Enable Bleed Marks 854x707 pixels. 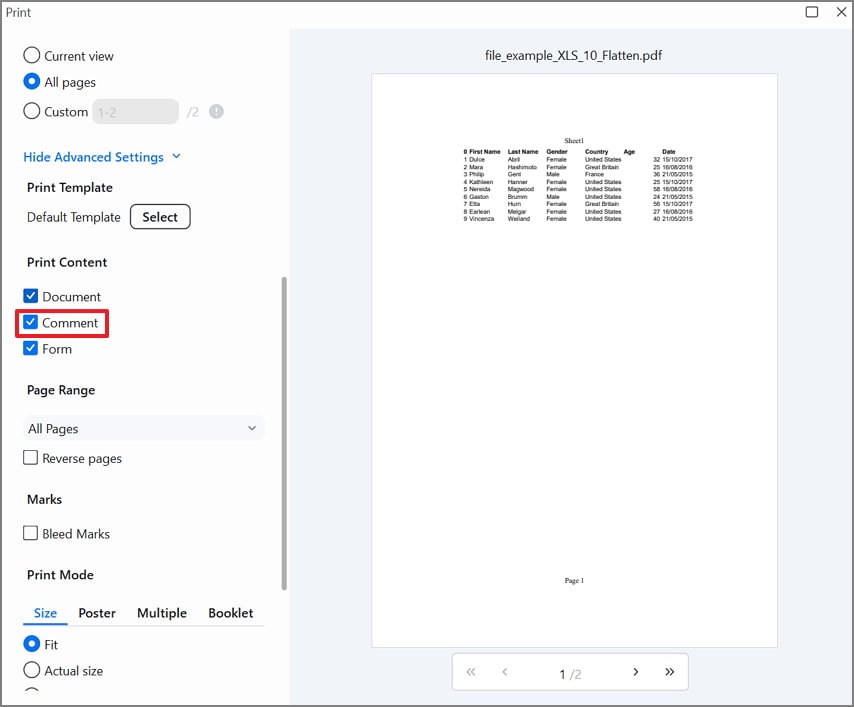click(x=31, y=533)
